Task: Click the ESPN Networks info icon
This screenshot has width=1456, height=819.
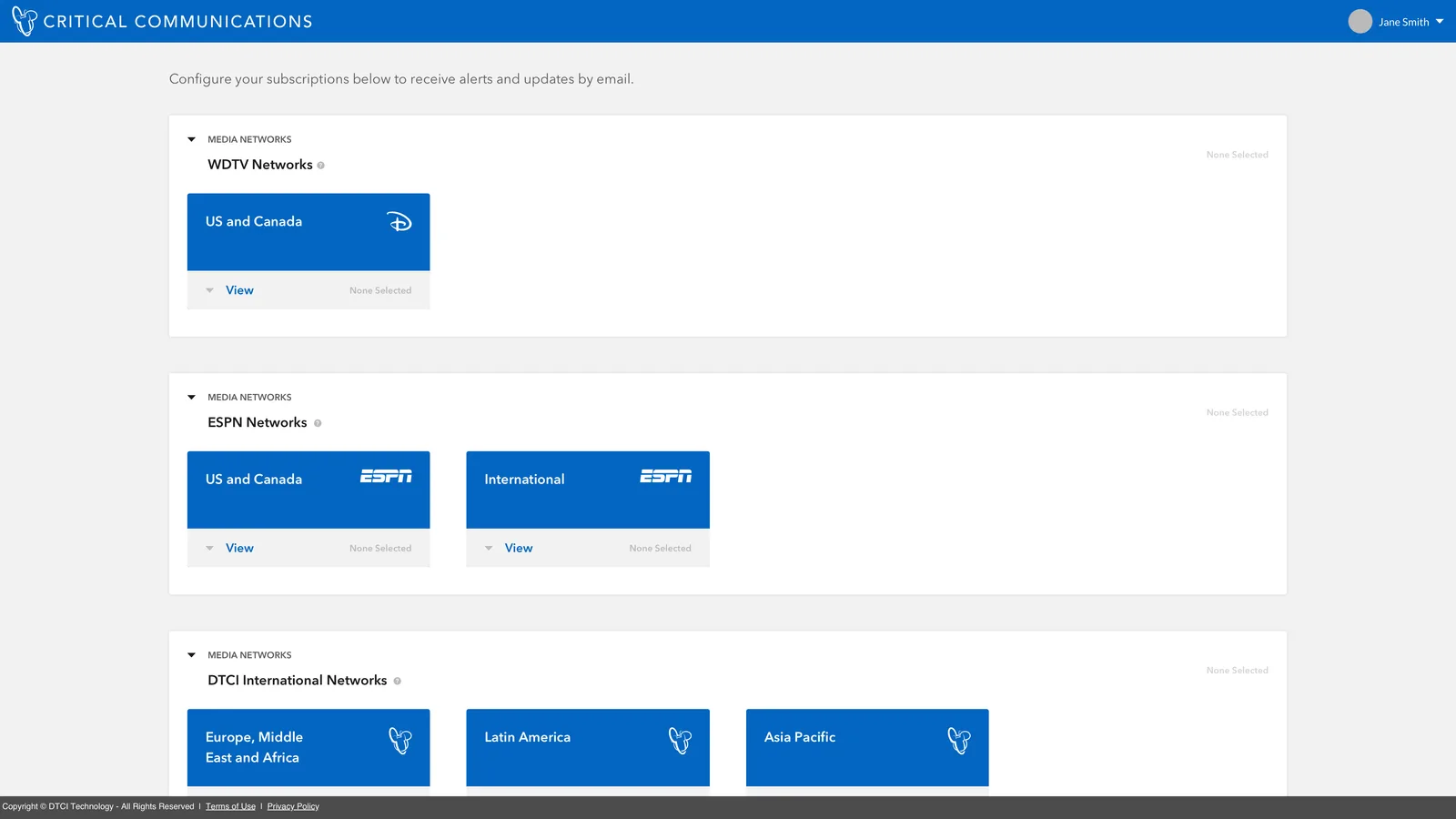Action: (318, 423)
